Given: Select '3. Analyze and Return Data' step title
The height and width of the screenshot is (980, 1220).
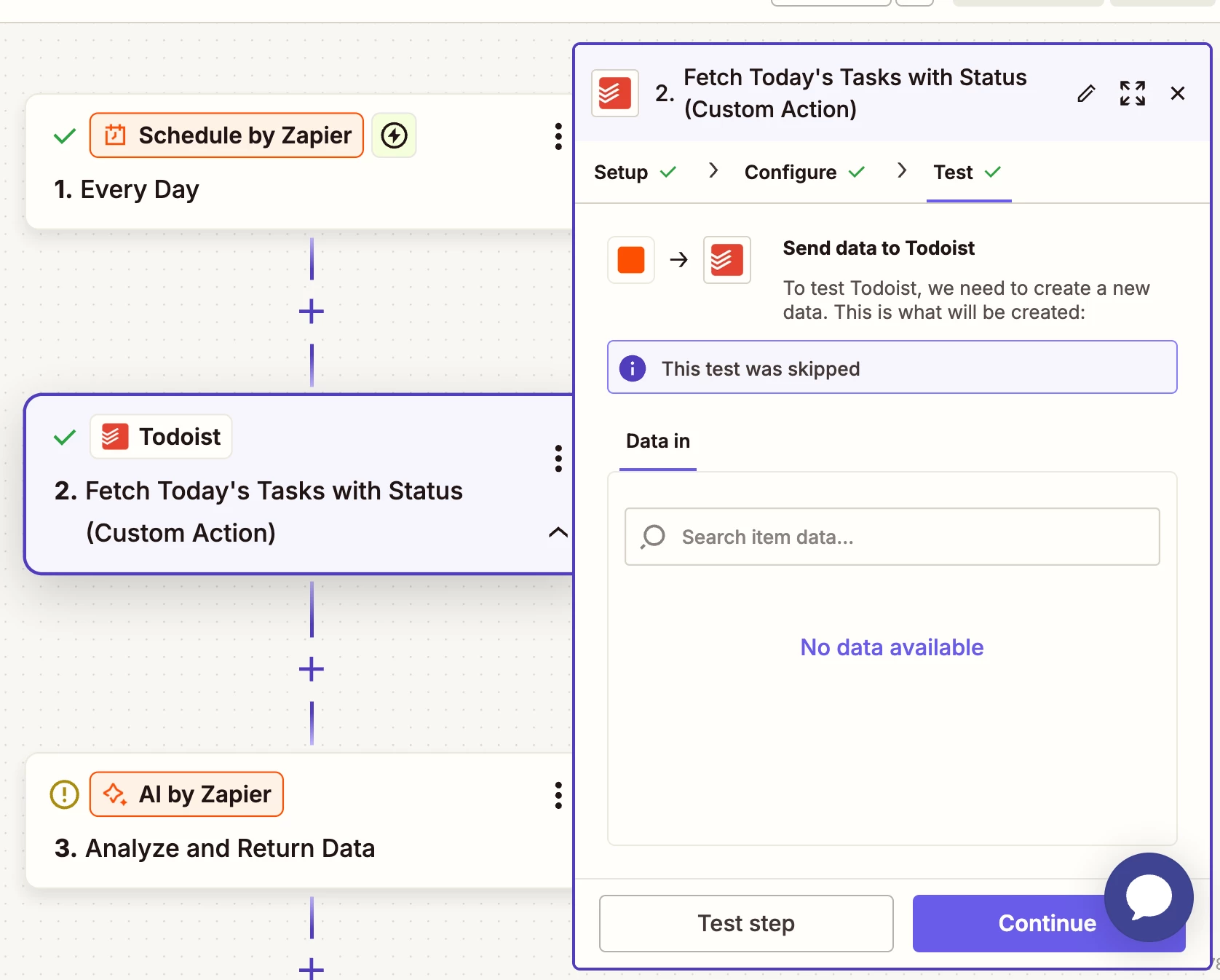Looking at the screenshot, I should (x=215, y=848).
